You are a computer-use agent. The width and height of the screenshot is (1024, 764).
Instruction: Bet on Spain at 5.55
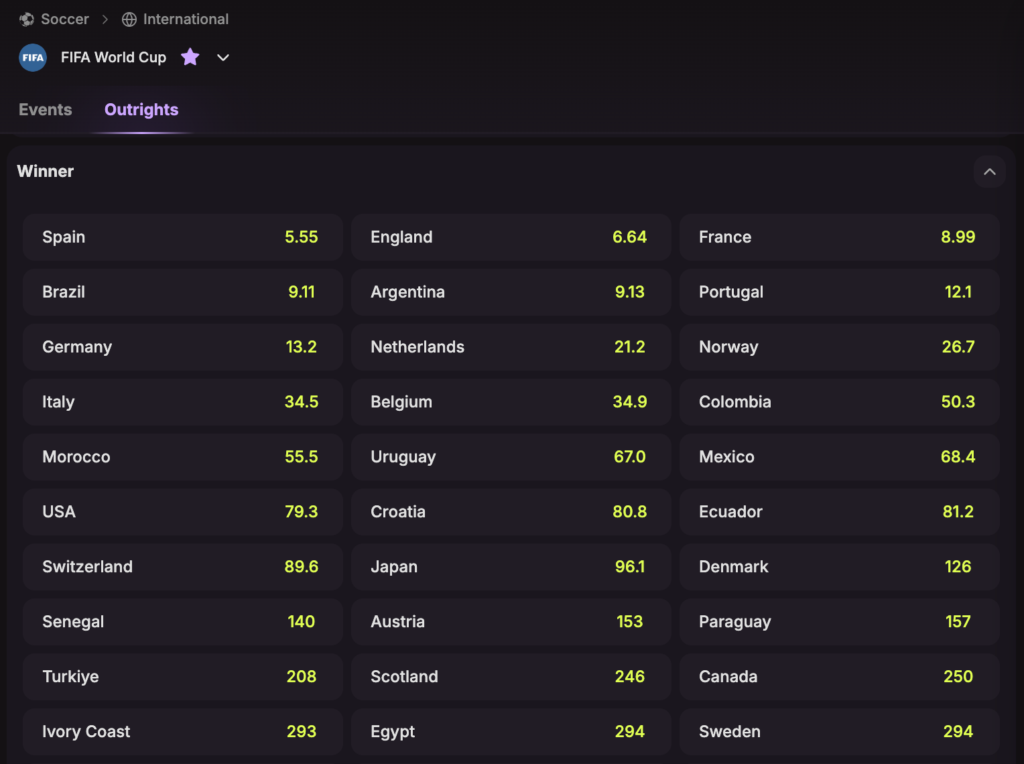point(182,237)
